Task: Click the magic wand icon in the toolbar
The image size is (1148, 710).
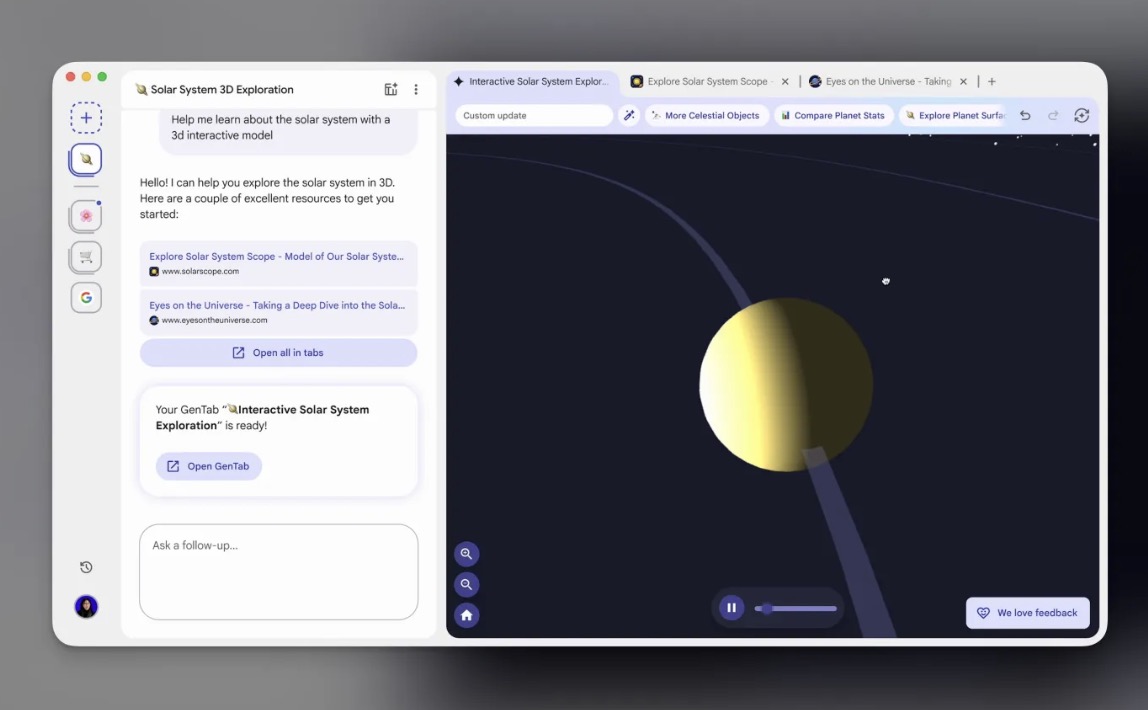Action: pos(629,115)
